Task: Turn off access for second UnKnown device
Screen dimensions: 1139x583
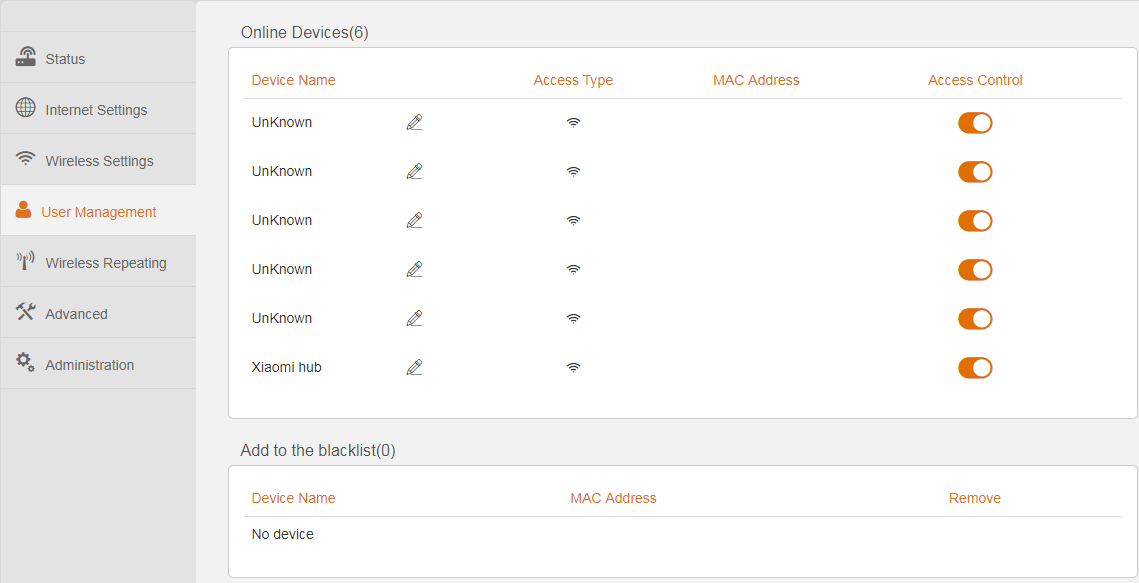Action: point(975,172)
